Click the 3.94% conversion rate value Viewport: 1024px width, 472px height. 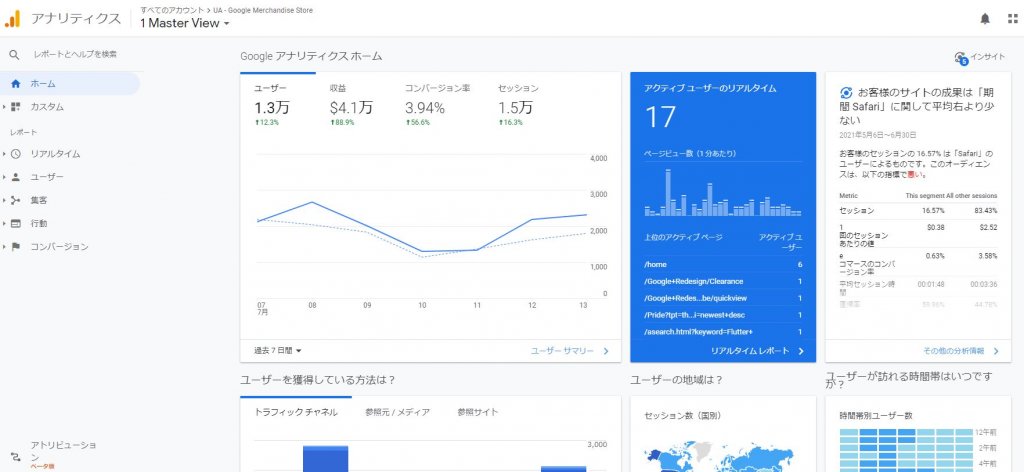pyautogui.click(x=425, y=108)
